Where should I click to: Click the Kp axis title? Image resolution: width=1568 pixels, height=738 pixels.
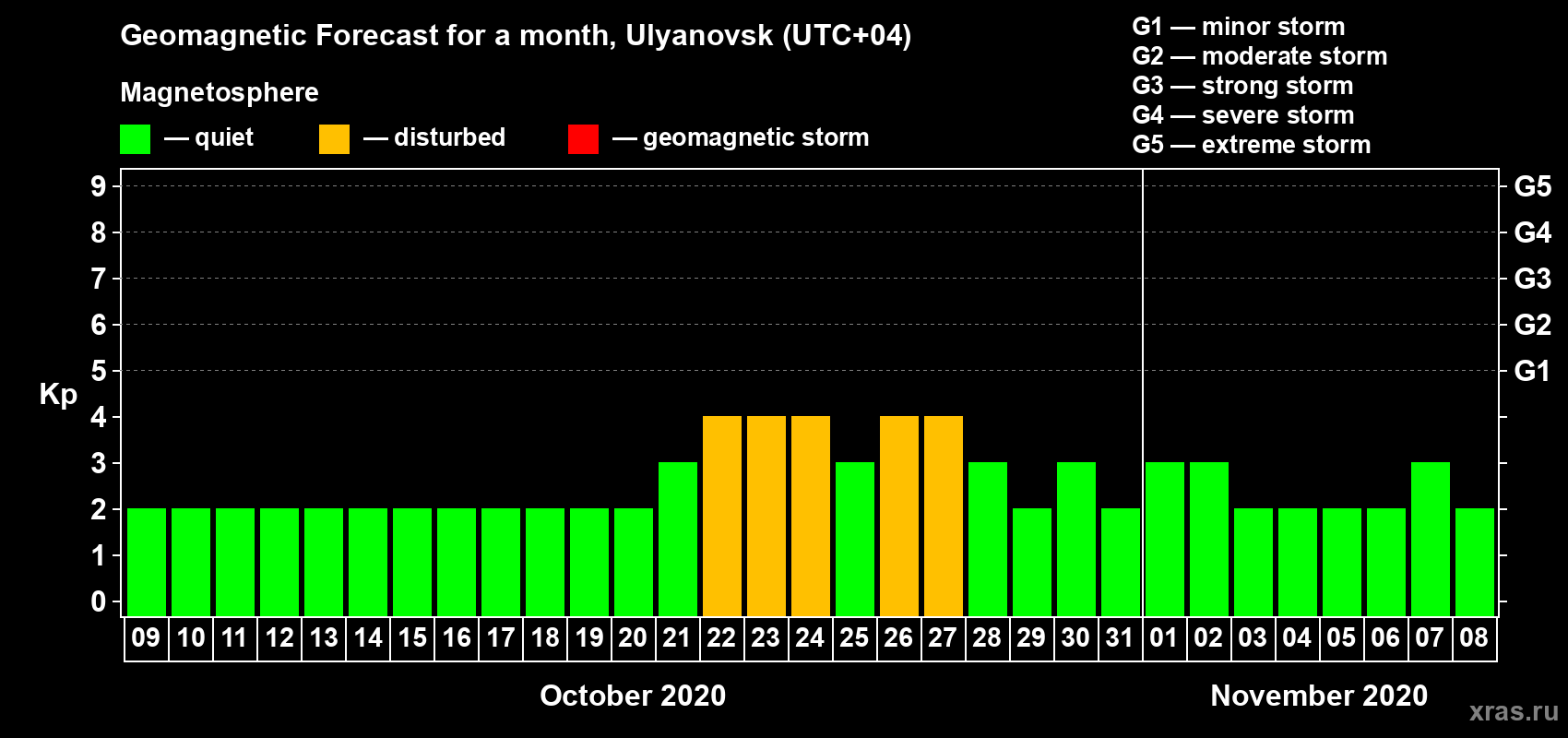point(58,395)
